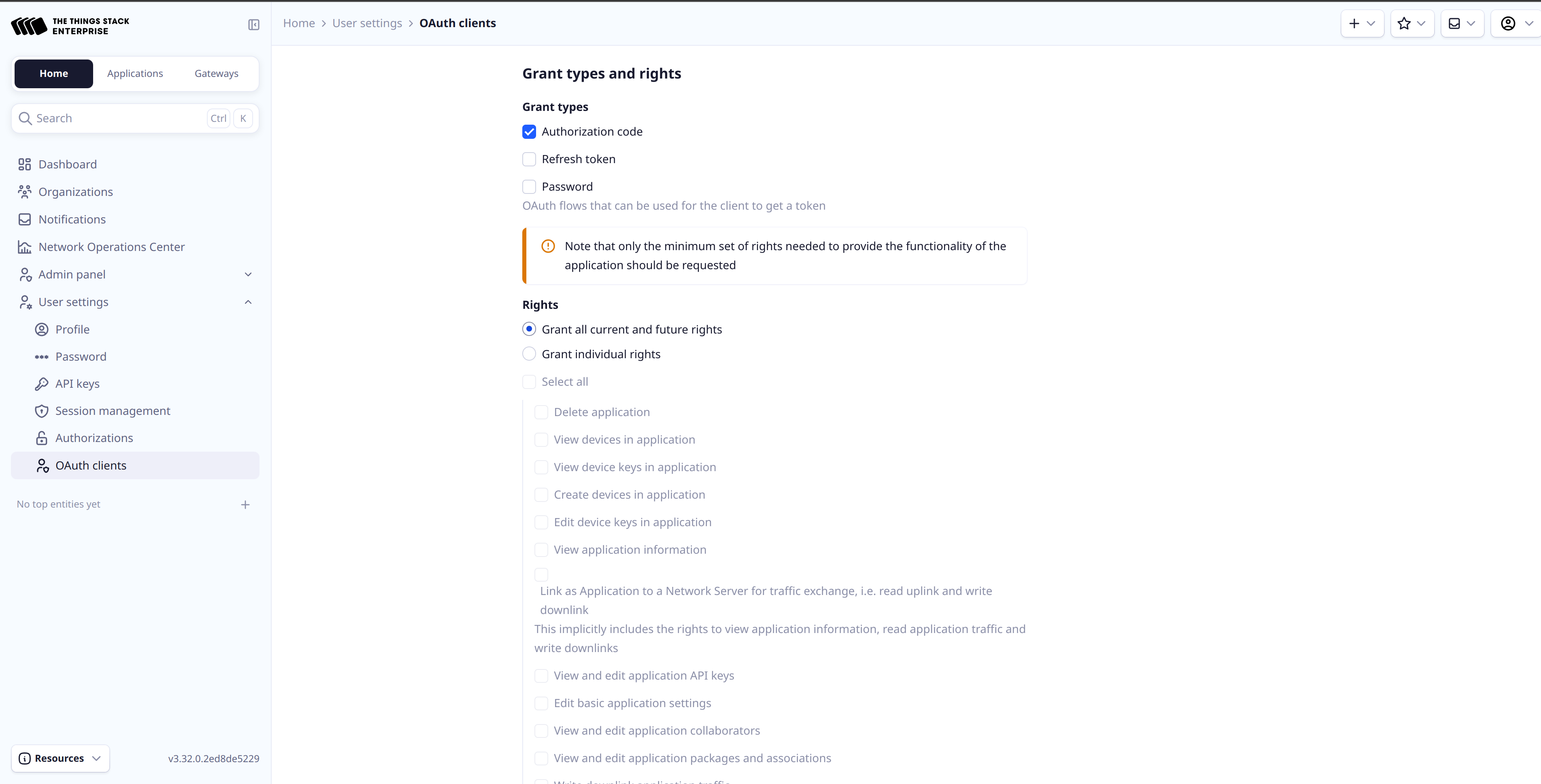
Task: Enable Authorization code grant type
Action: (x=529, y=131)
